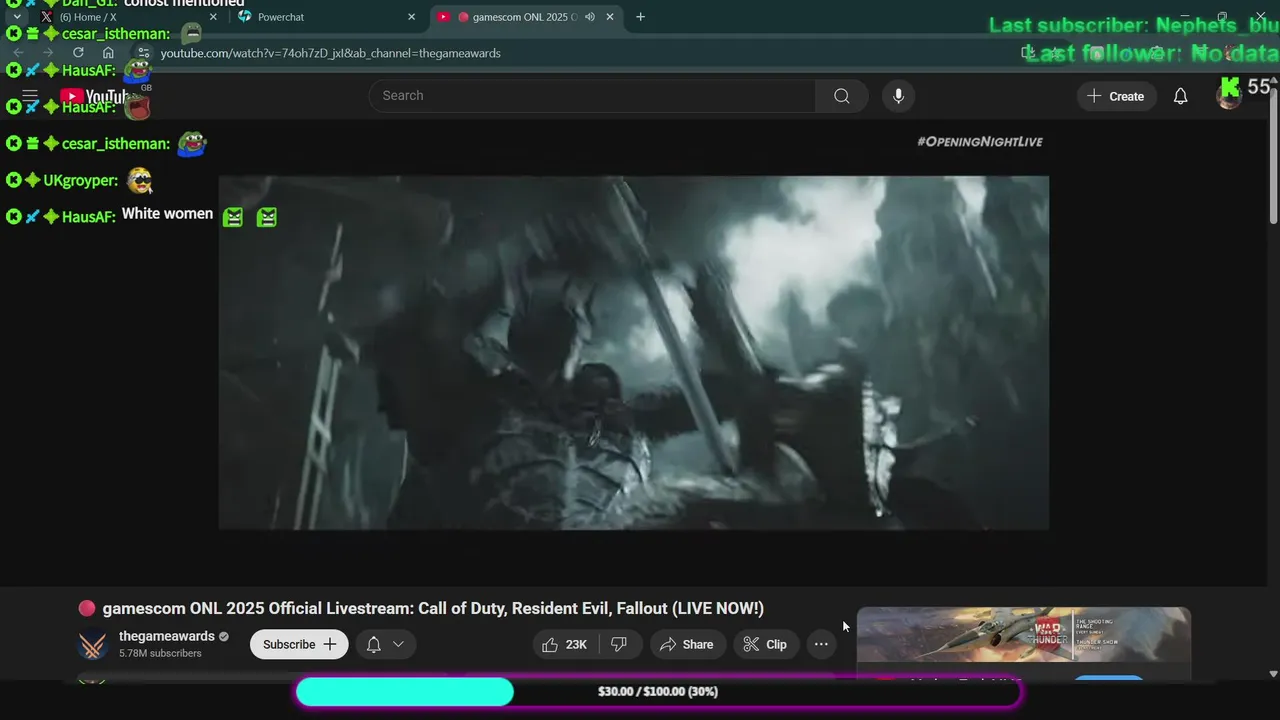Open a new browser tab

(x=640, y=17)
